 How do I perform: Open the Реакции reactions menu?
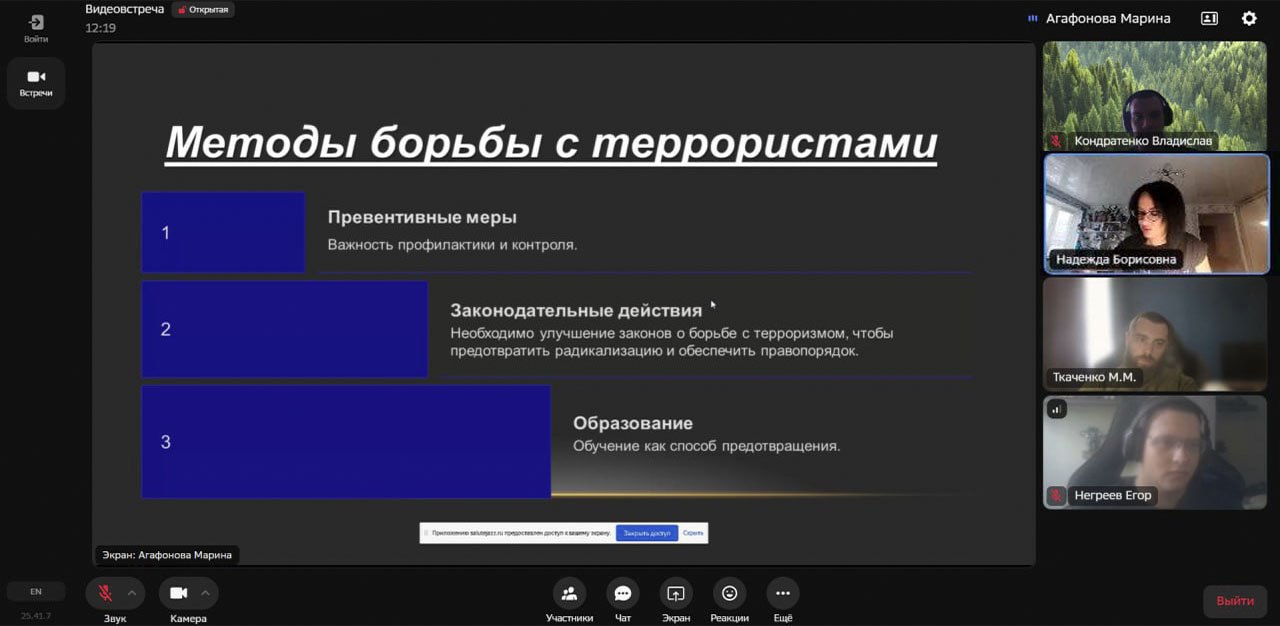729,594
